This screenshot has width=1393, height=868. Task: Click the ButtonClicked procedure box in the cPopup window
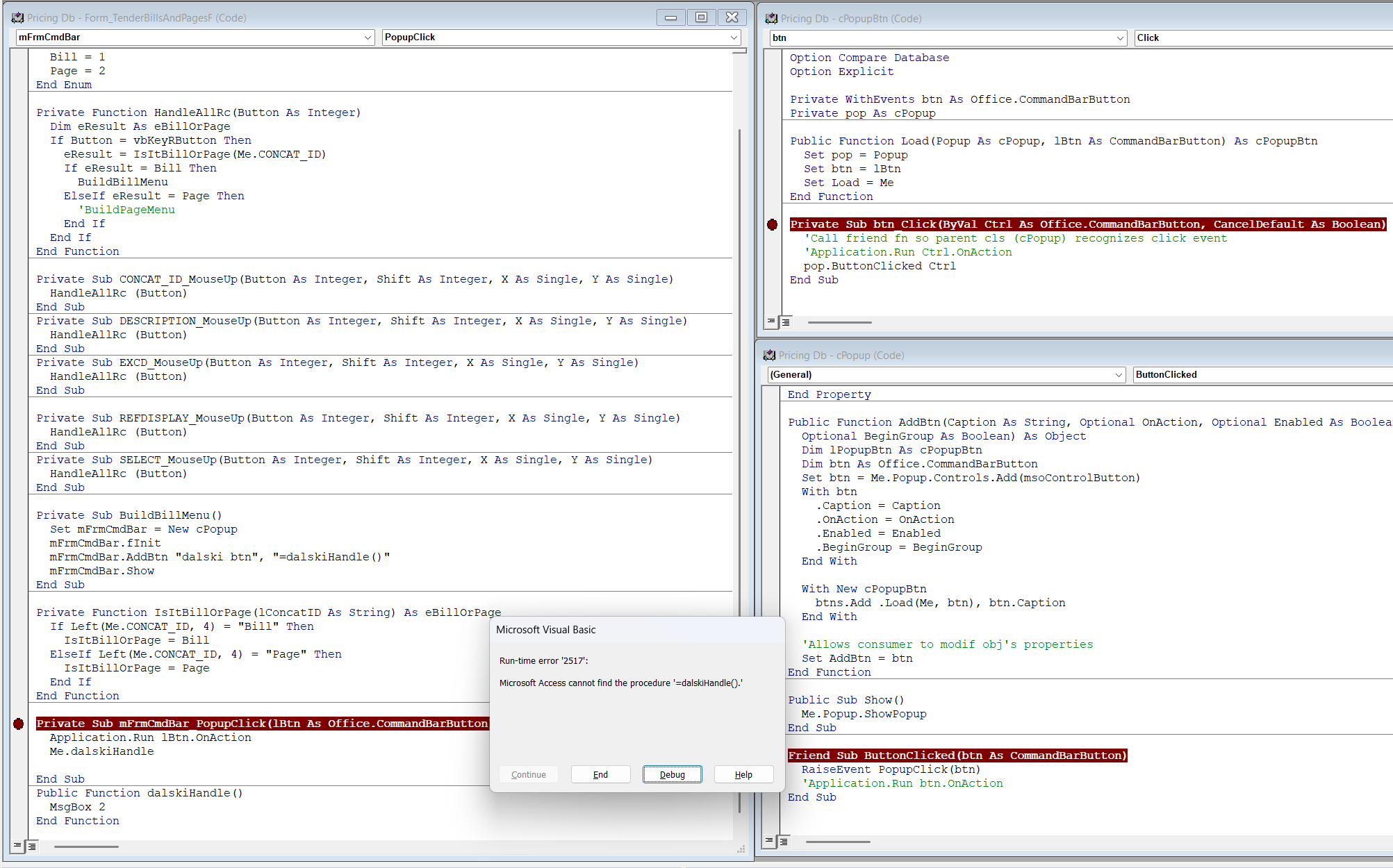pos(1263,375)
